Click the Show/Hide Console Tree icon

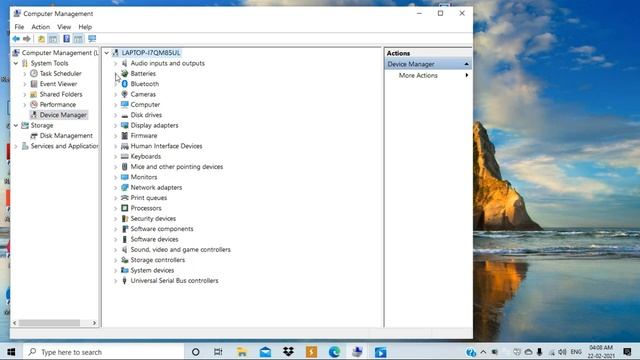(x=53, y=39)
